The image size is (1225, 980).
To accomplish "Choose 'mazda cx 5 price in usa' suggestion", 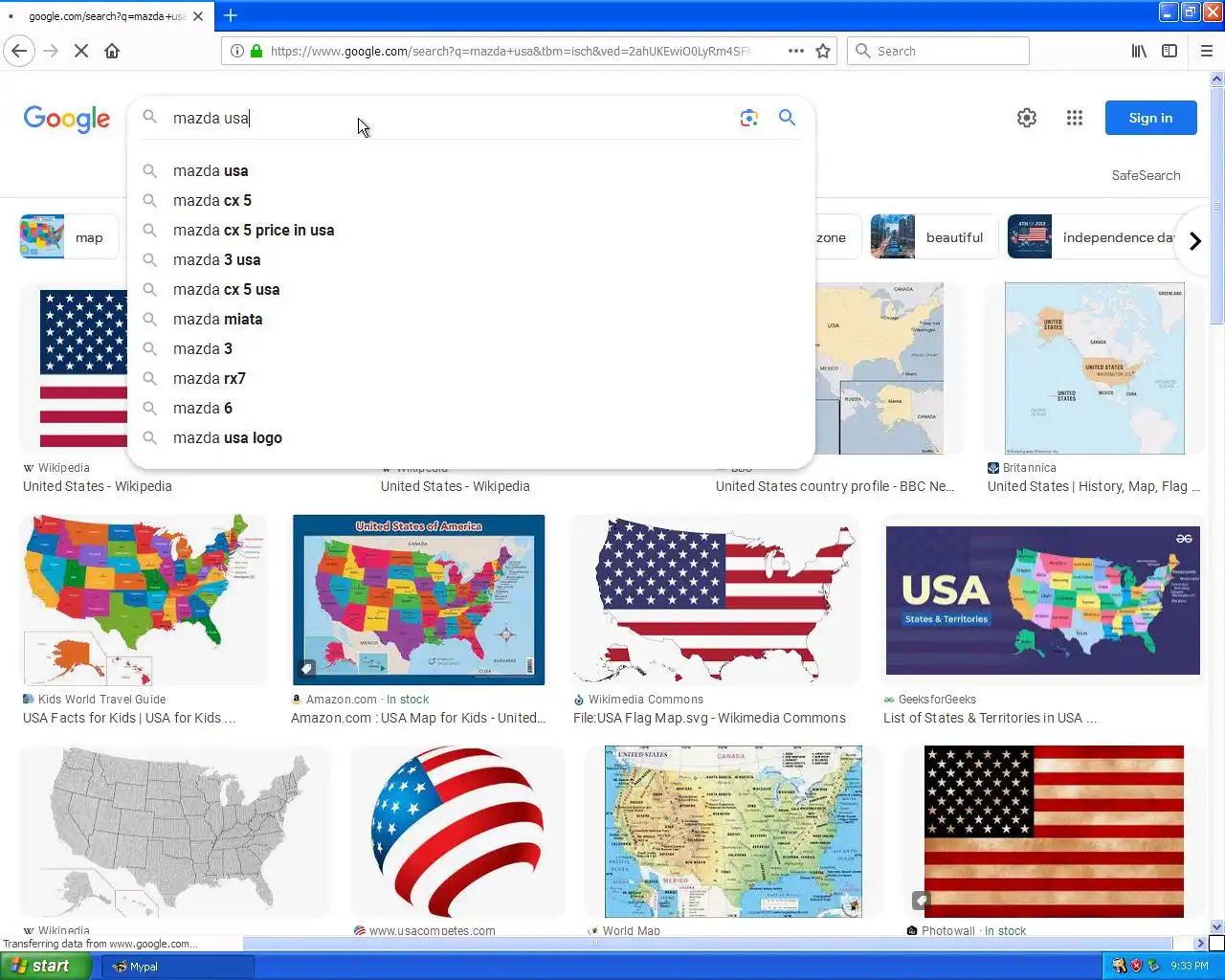I will pyautogui.click(x=471, y=230).
